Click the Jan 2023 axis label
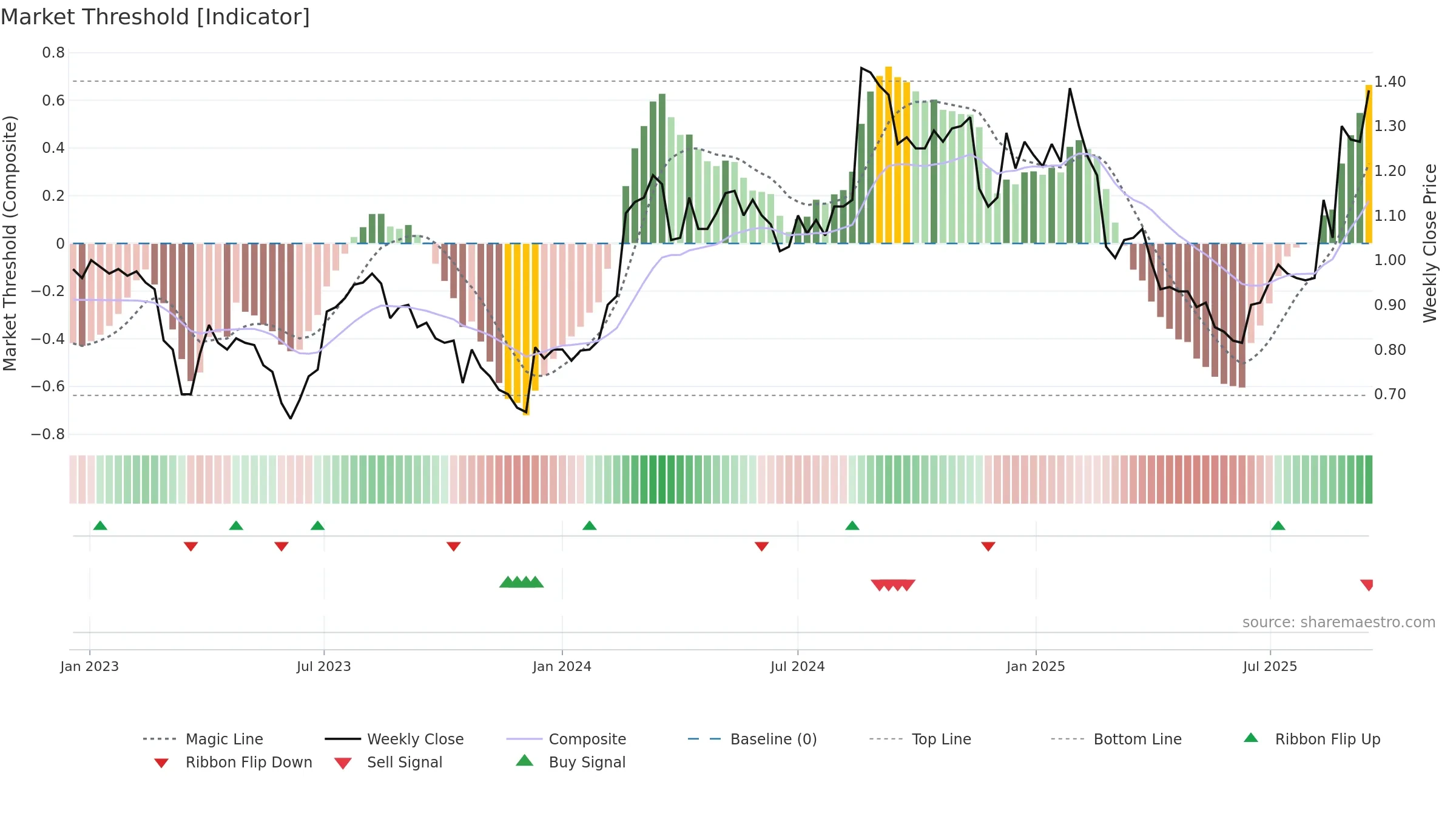Screen dimensions: 1456x819 [x=90, y=666]
